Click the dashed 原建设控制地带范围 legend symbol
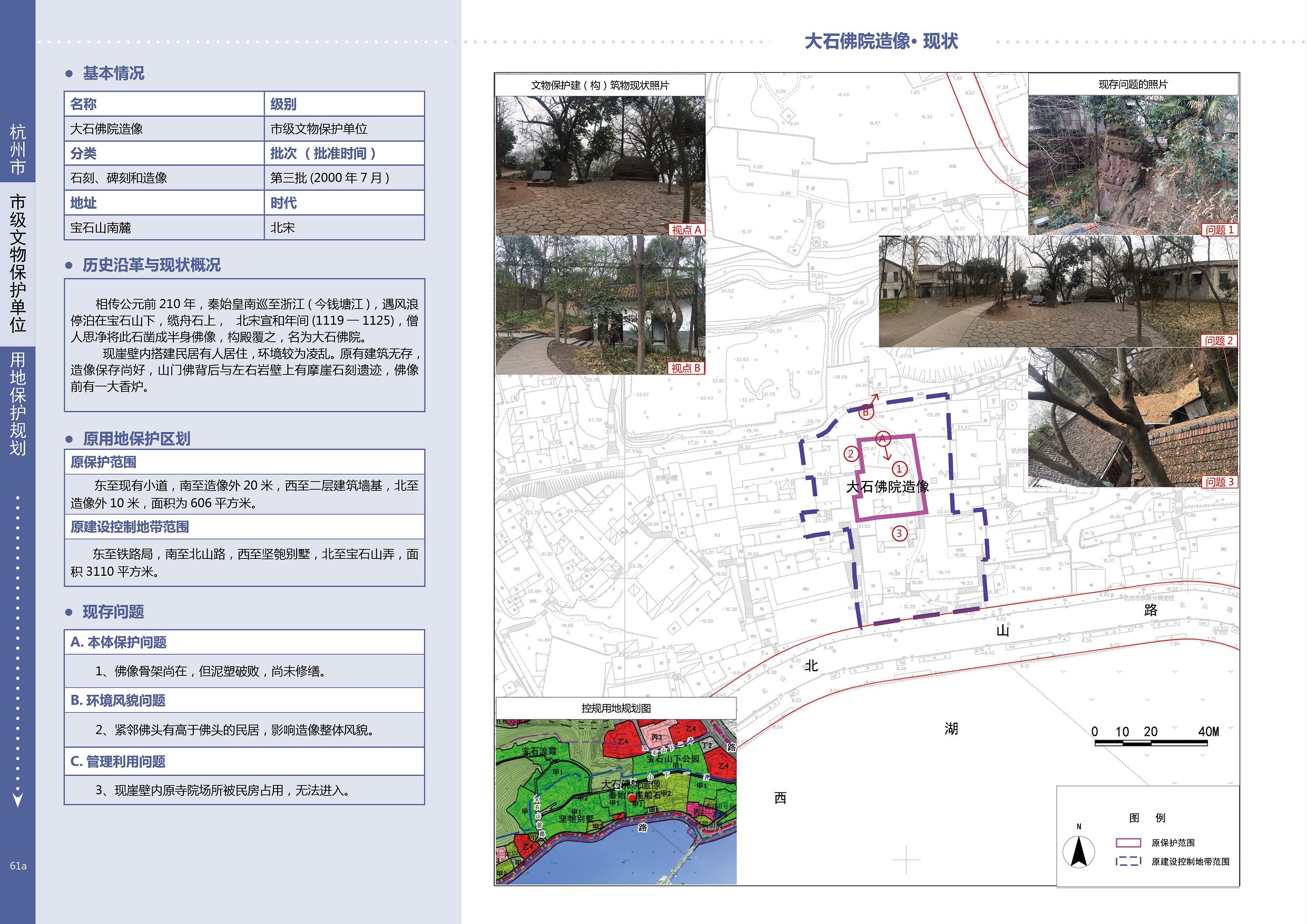 pyautogui.click(x=1128, y=861)
